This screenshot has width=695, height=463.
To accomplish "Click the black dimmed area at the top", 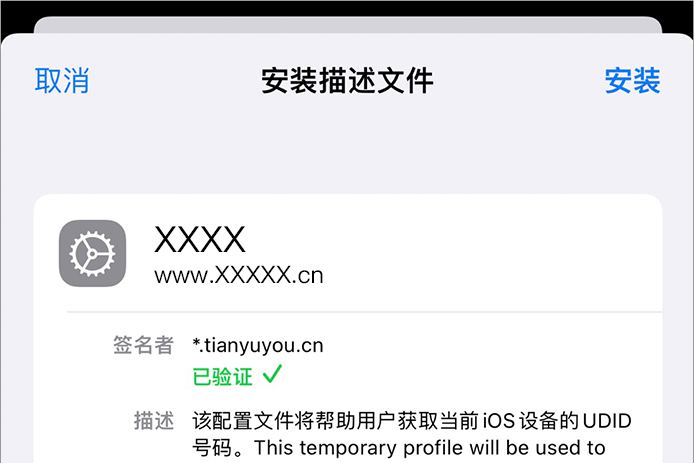I will pyautogui.click(x=348, y=8).
